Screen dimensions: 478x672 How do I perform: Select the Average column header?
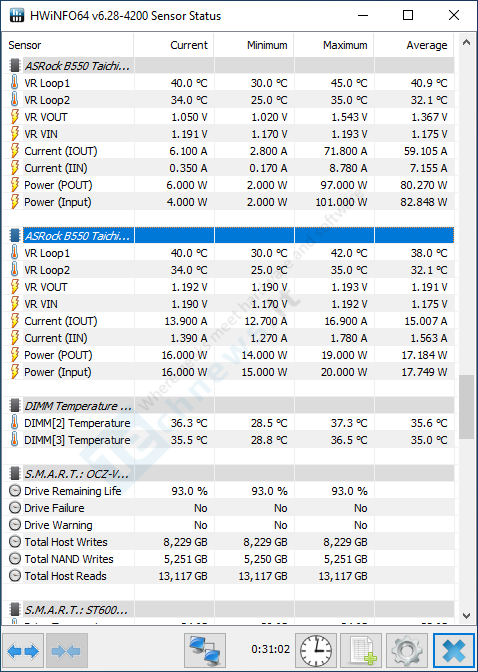pos(414,45)
